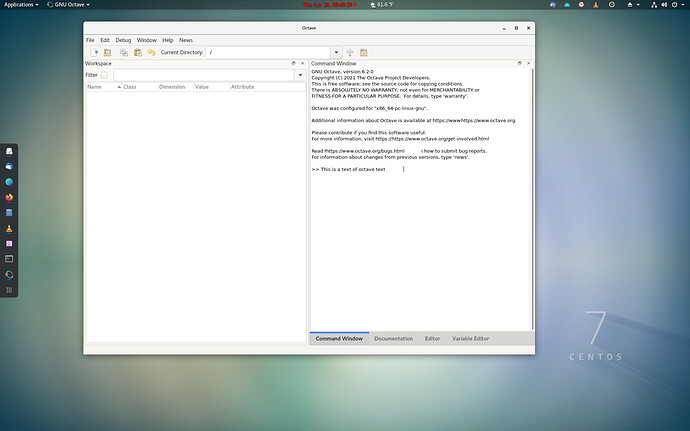Click the Undo arrow toolbar icon
This screenshot has width=690, height=431.
click(x=151, y=52)
